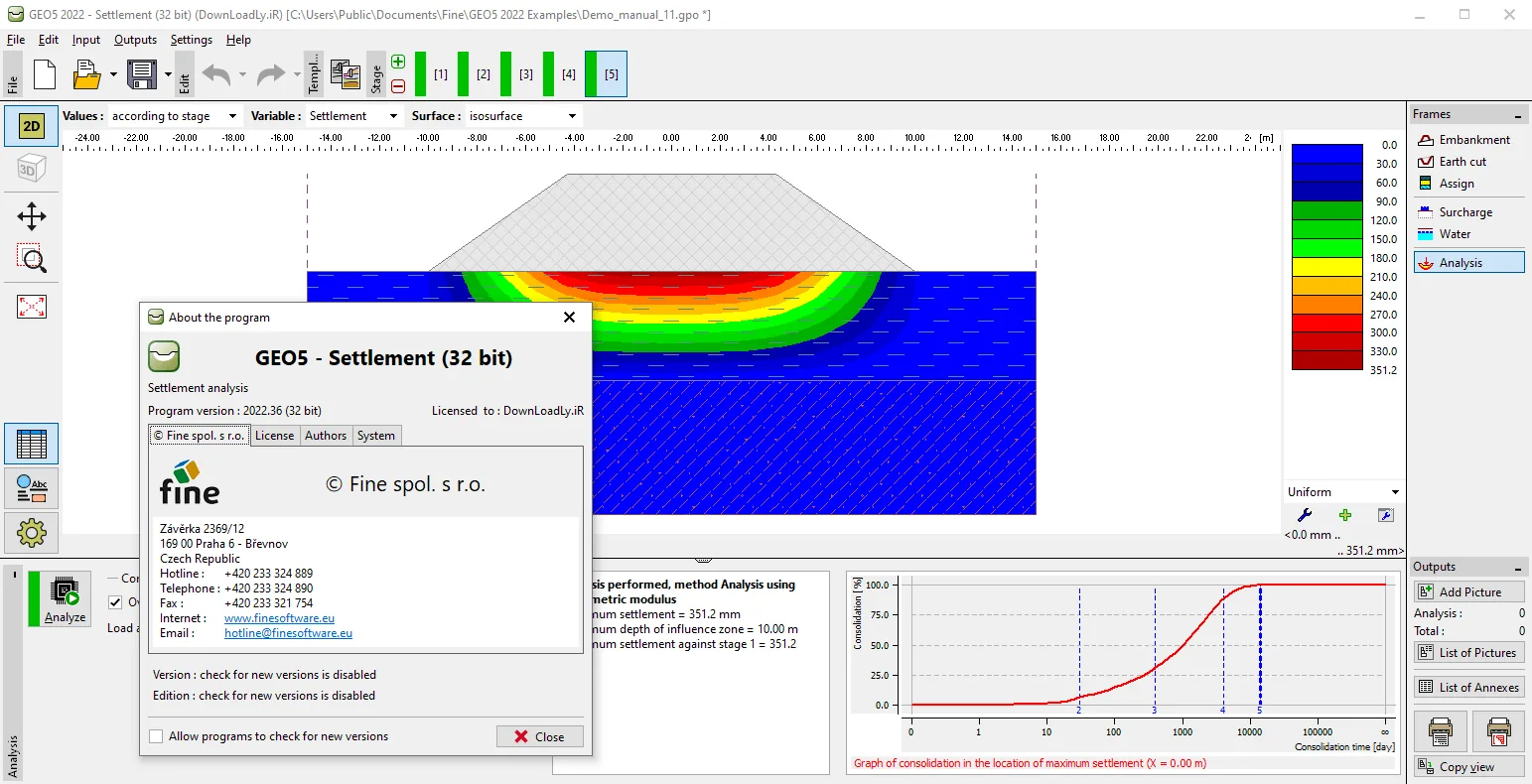Click the Undo arrow in the toolbar
This screenshot has height=784, width=1532.
tap(215, 74)
